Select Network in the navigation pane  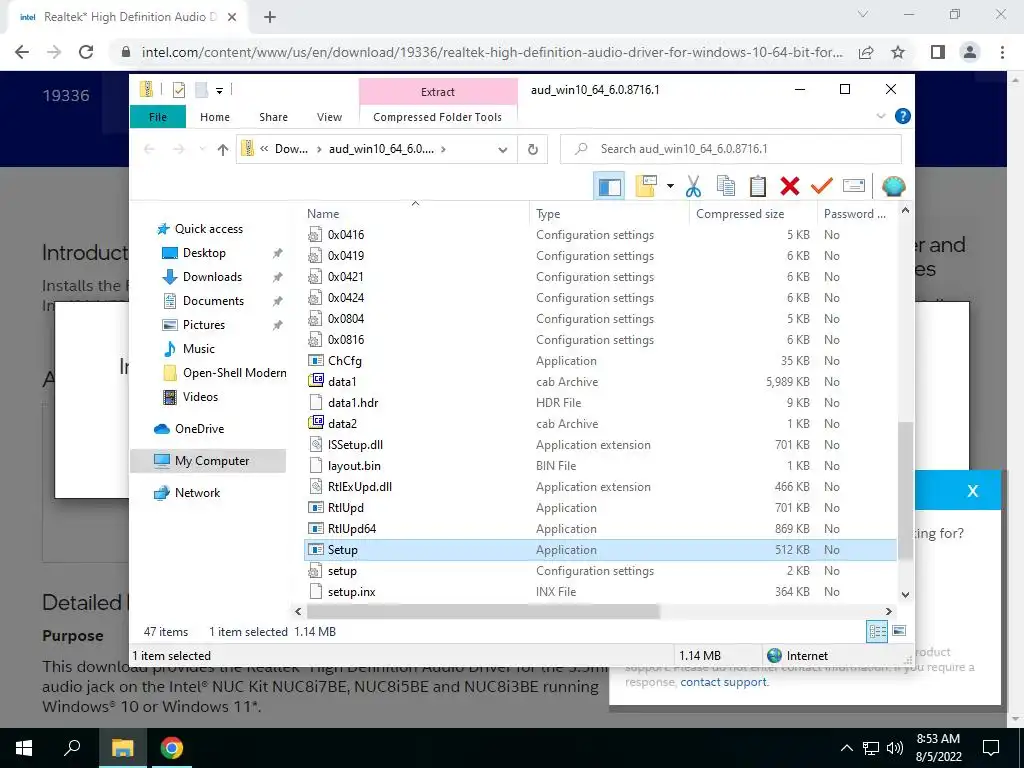click(197, 492)
